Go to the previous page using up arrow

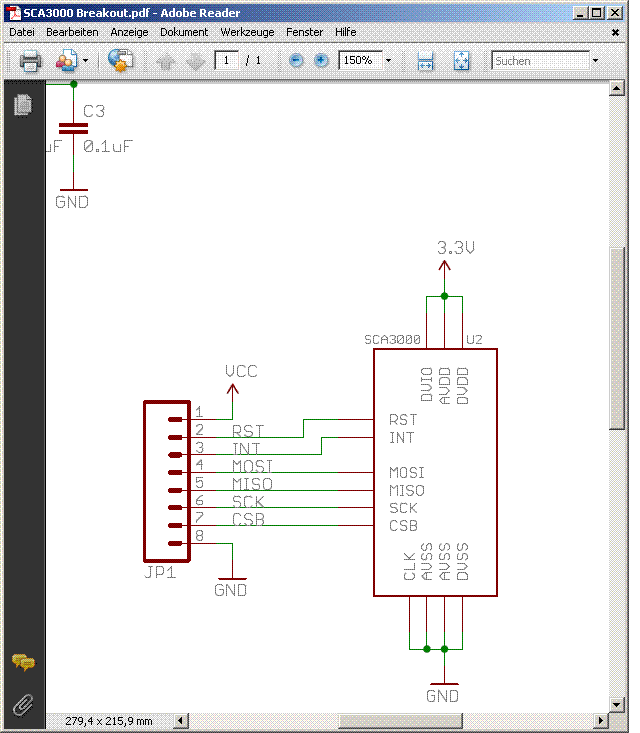(165, 61)
